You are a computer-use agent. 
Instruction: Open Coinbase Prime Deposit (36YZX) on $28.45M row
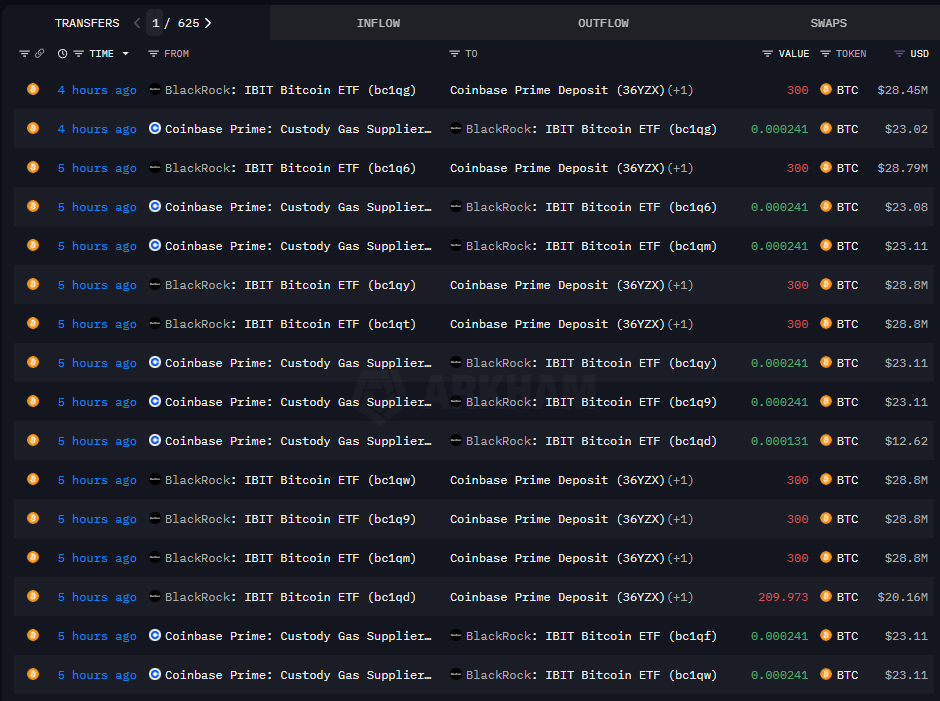(x=558, y=90)
